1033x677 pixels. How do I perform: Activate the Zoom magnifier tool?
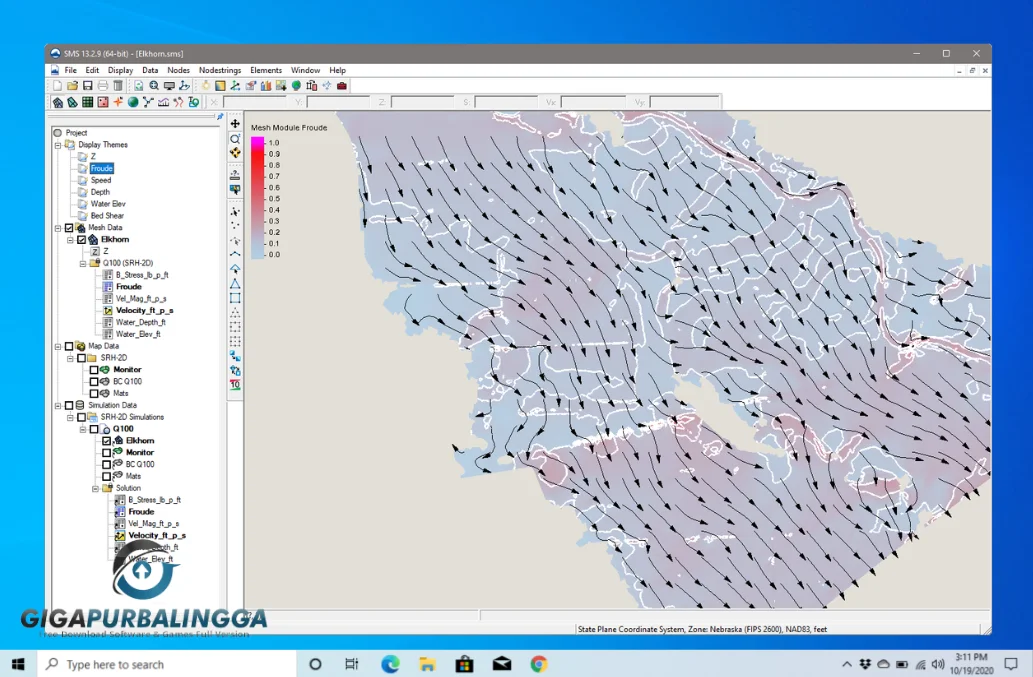pyautogui.click(x=235, y=139)
